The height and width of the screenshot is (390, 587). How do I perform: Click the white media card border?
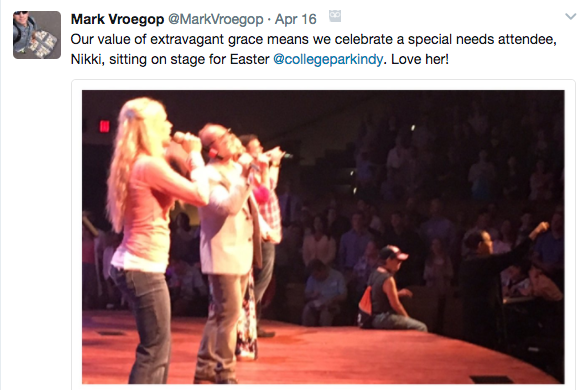(x=323, y=85)
